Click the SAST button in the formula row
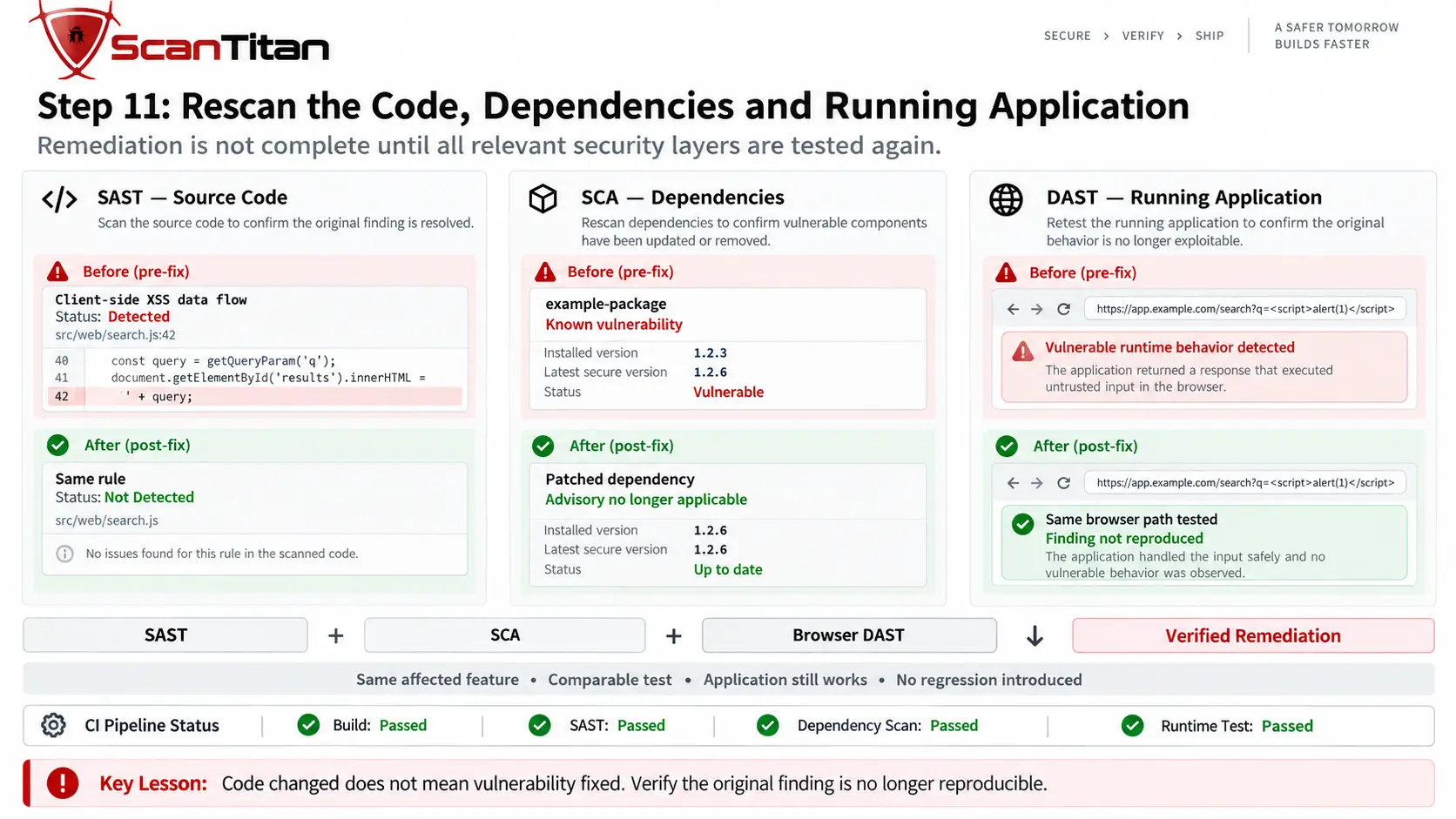 point(165,635)
